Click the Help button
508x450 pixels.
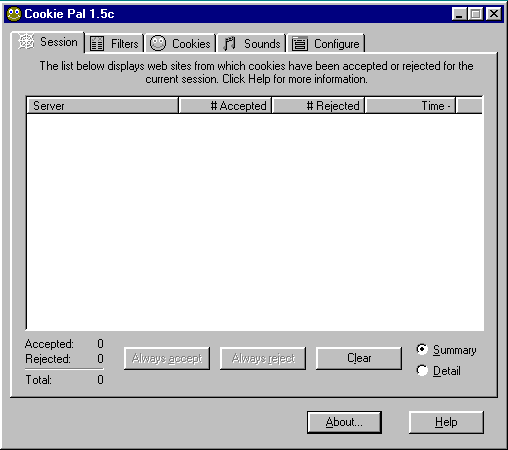coord(446,422)
